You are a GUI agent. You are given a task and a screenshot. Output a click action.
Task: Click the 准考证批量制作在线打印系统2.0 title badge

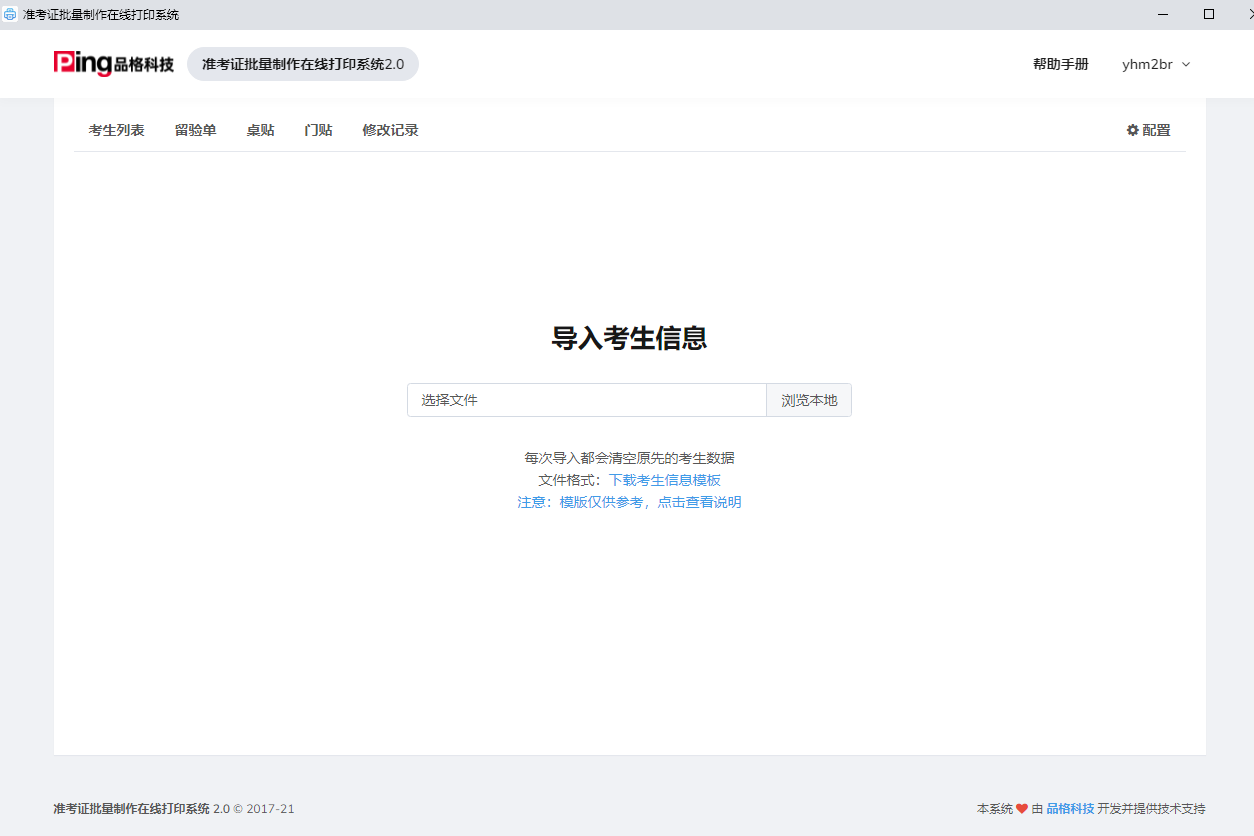coord(303,64)
